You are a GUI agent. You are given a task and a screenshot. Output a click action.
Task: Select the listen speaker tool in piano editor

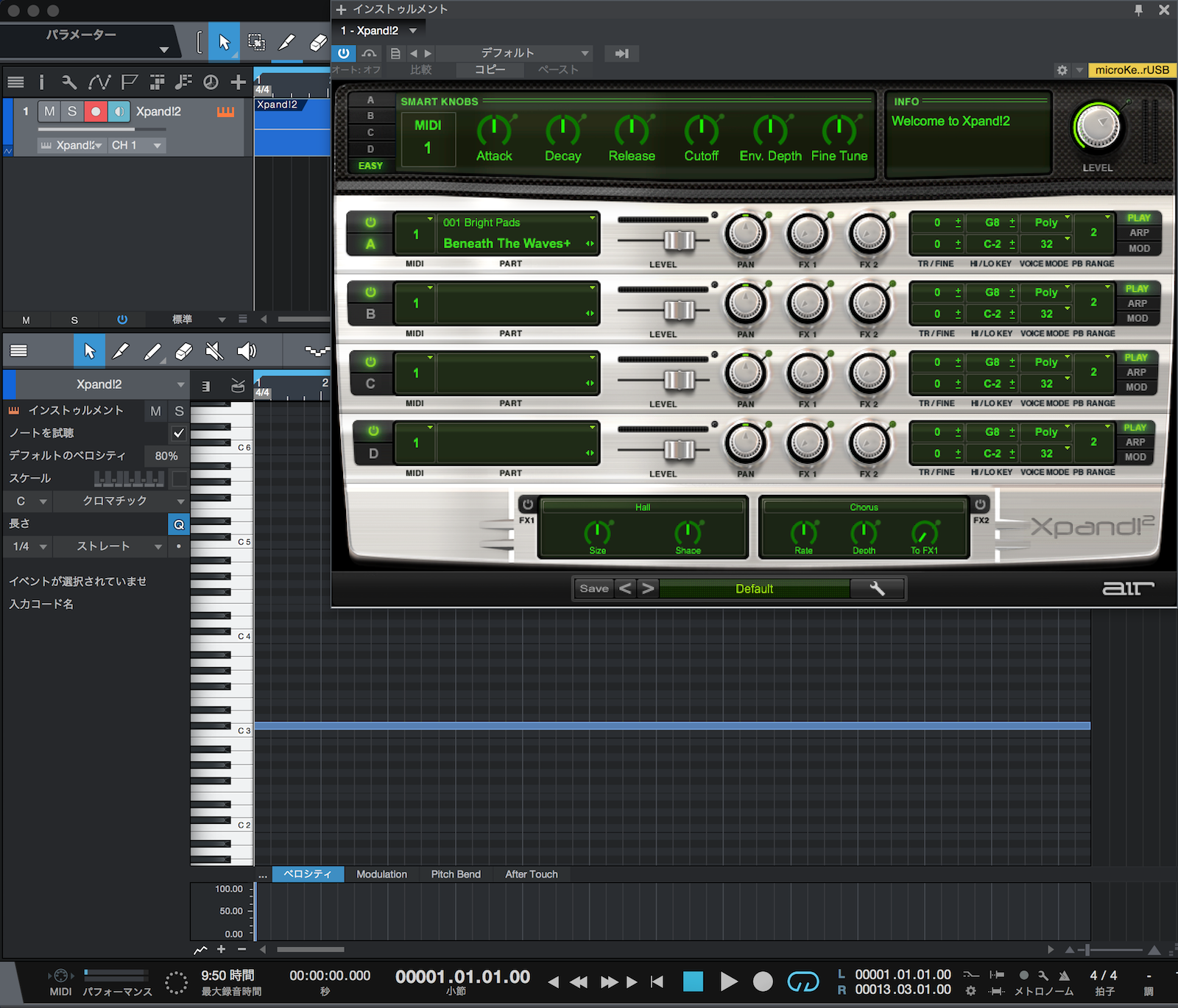point(247,350)
